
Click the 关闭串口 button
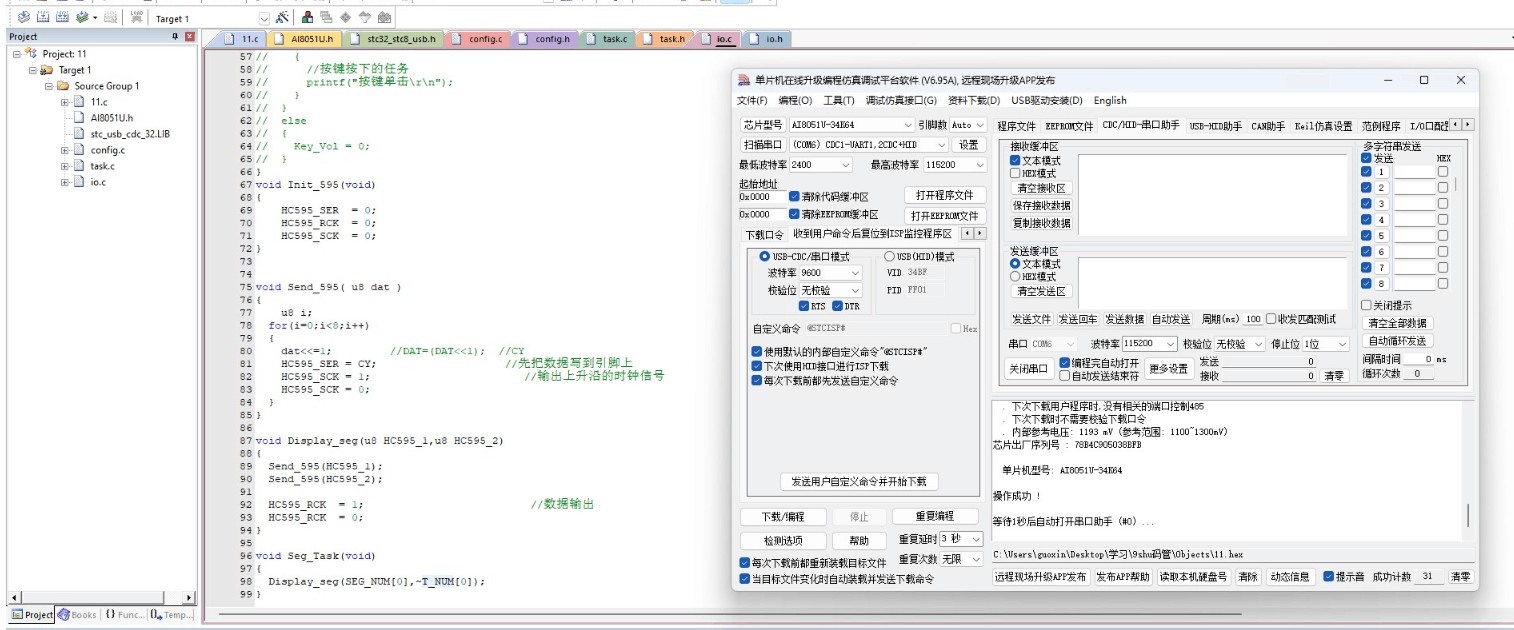[1029, 369]
